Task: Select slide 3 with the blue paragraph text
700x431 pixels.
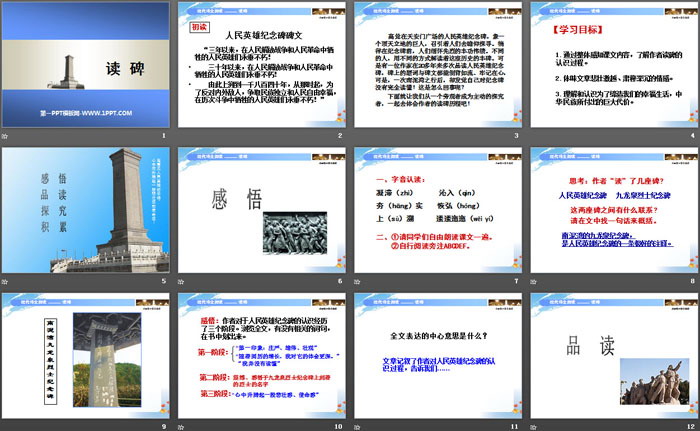Action: (x=435, y=70)
